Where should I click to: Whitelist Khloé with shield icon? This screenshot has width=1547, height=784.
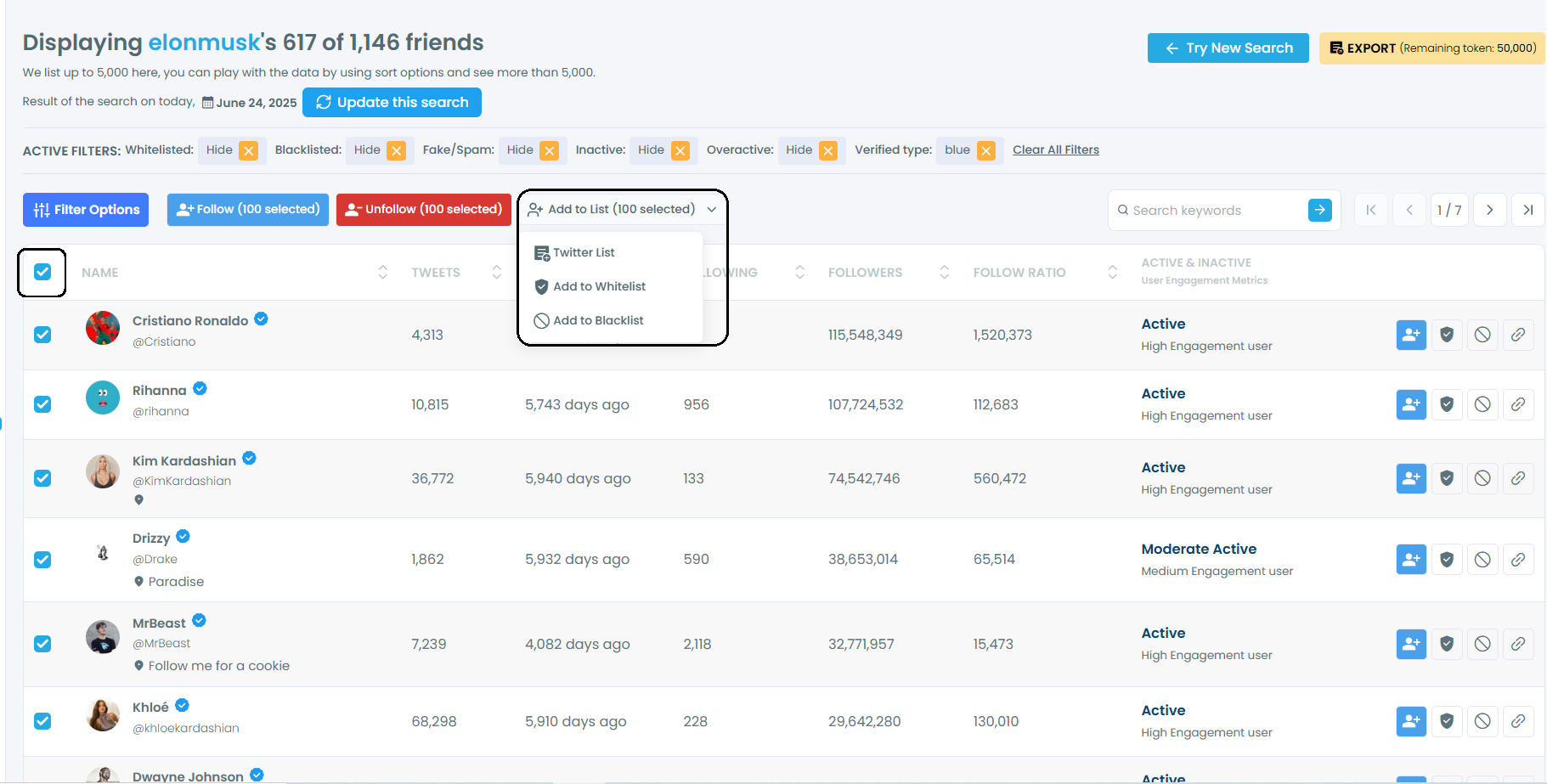[1447, 721]
